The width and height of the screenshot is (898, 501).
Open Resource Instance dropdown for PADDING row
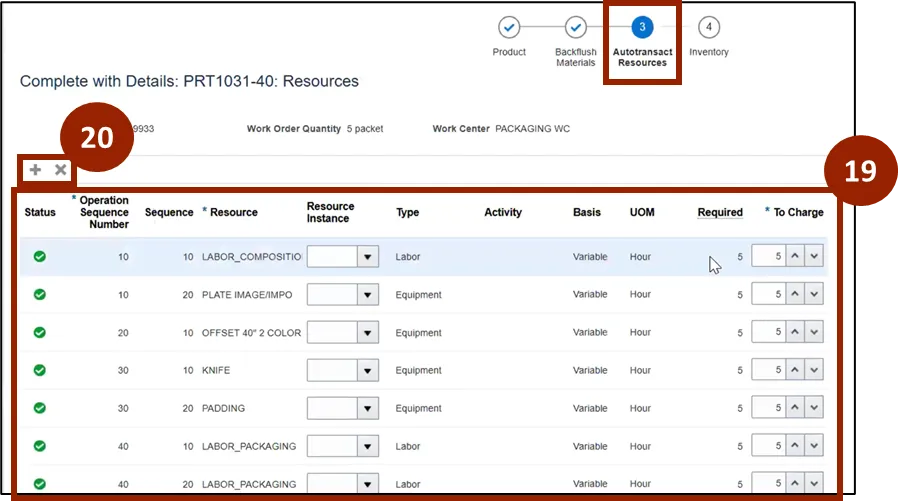[369, 408]
